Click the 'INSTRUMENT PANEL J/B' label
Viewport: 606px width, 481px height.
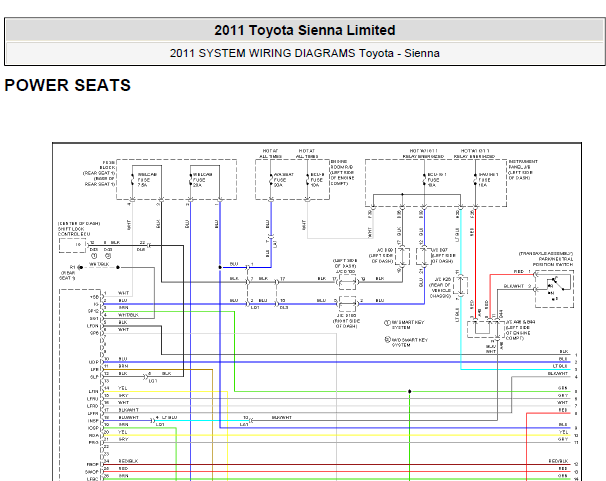click(523, 170)
